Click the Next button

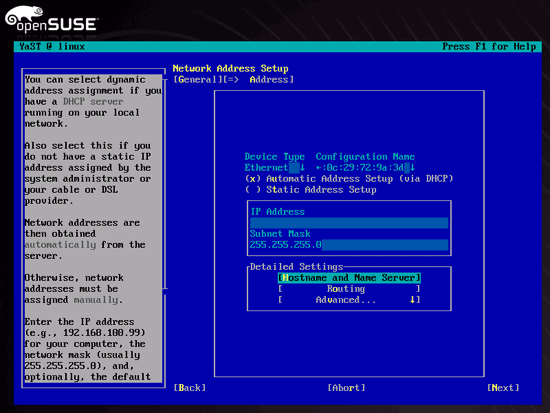503,388
